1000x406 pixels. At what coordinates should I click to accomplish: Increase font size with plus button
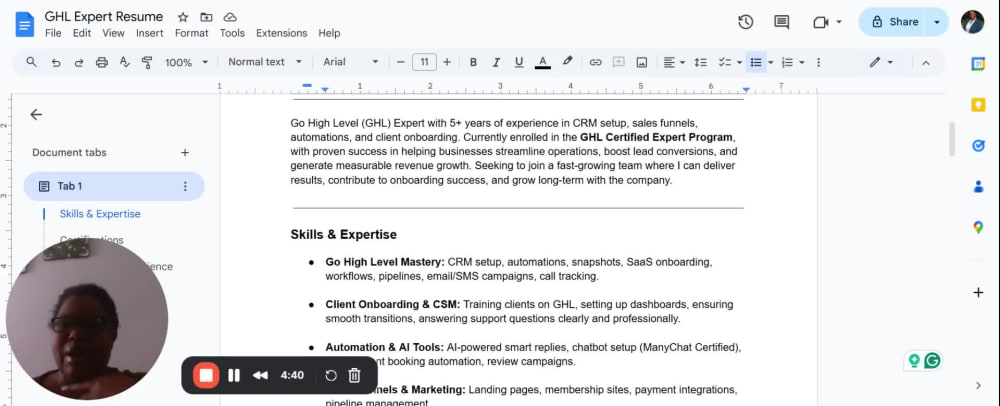(447, 62)
